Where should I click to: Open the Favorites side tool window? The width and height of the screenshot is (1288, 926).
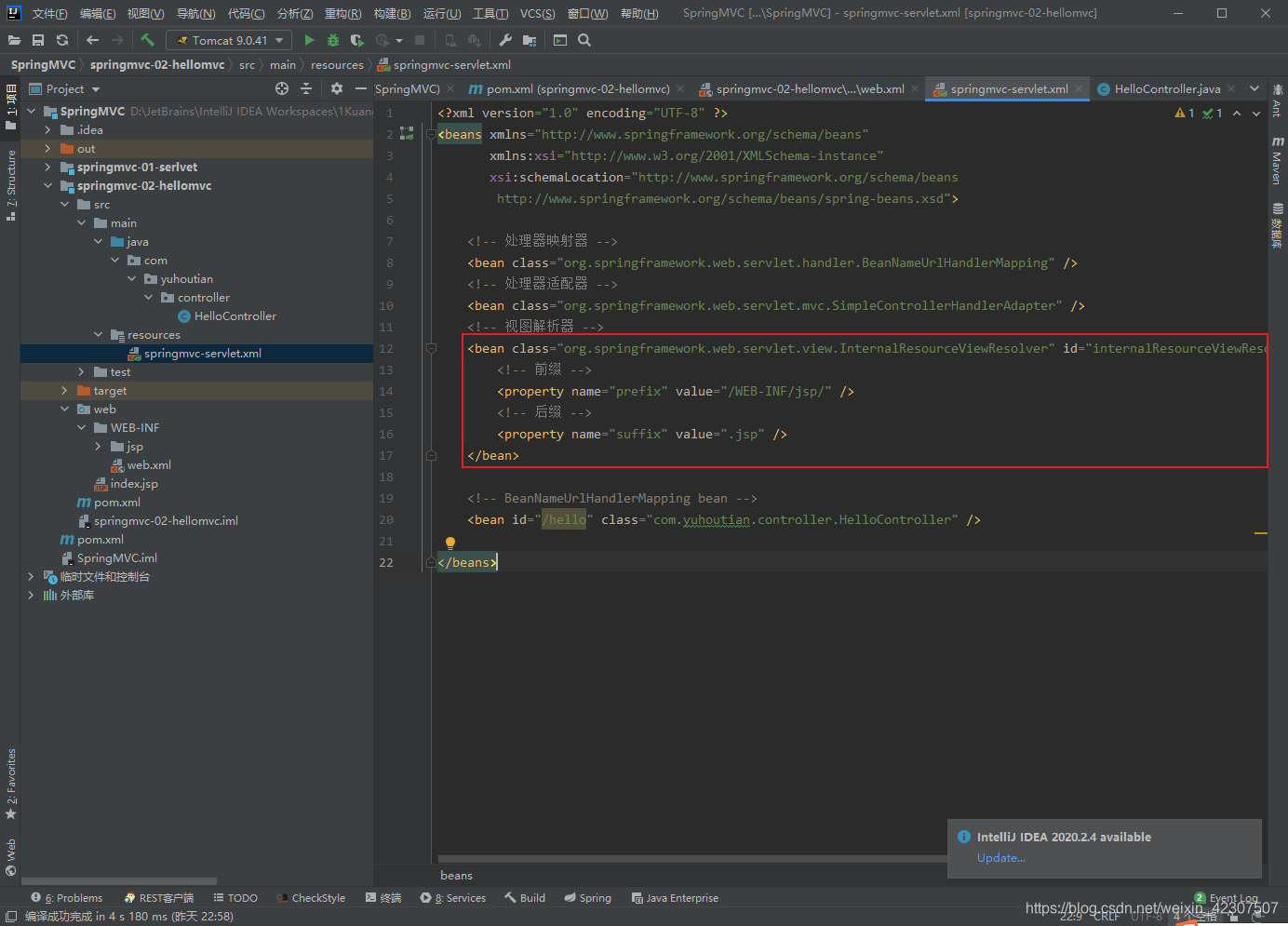10,784
